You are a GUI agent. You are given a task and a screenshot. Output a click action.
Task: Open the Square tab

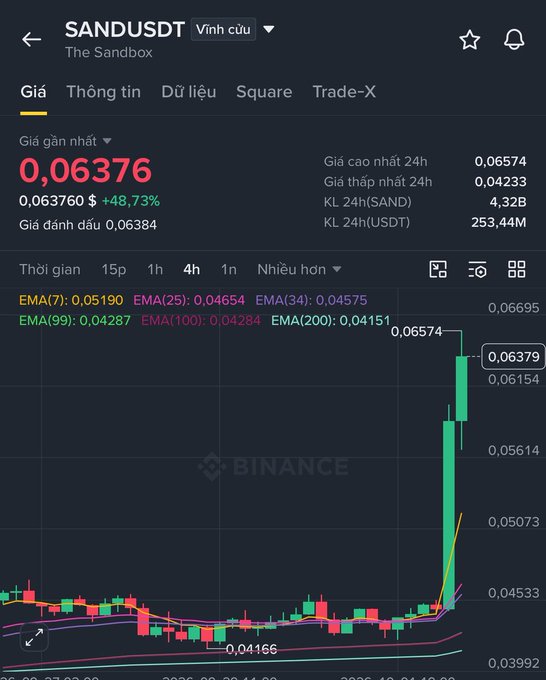[x=264, y=92]
